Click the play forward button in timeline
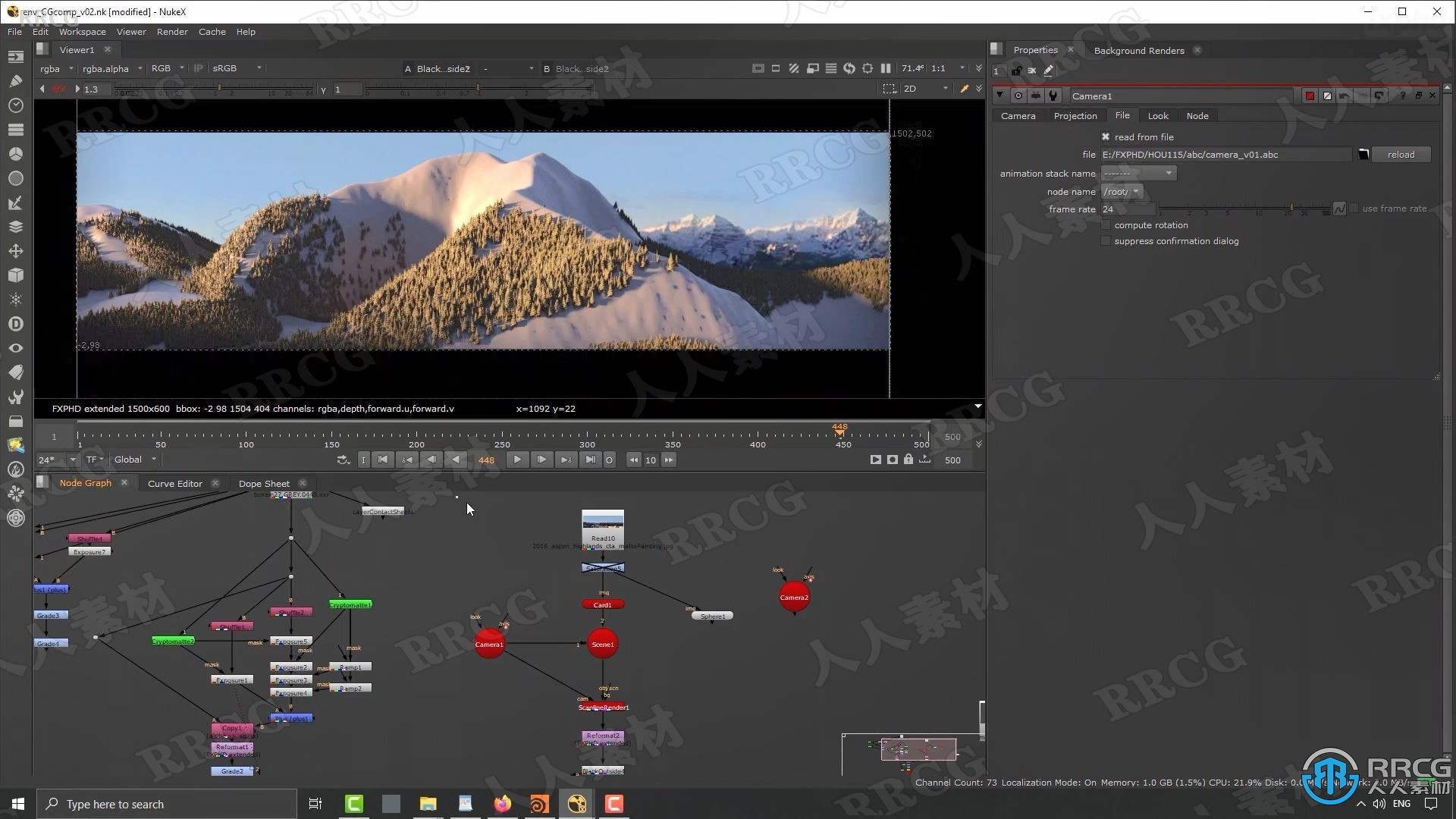 pyautogui.click(x=517, y=459)
